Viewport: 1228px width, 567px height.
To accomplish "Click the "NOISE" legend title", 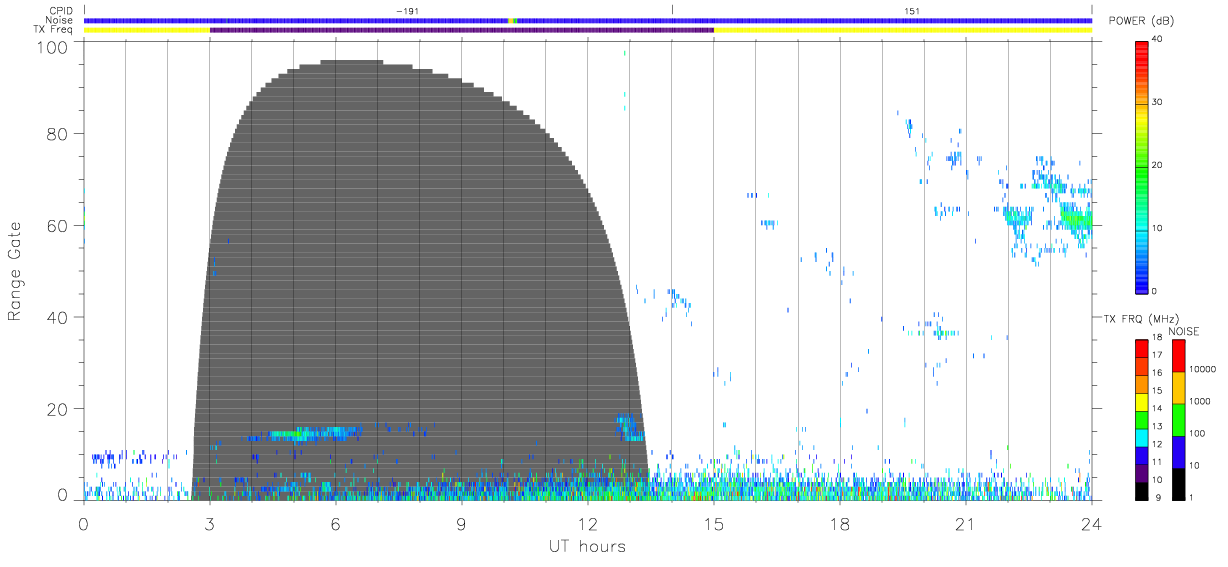I will [x=1184, y=331].
